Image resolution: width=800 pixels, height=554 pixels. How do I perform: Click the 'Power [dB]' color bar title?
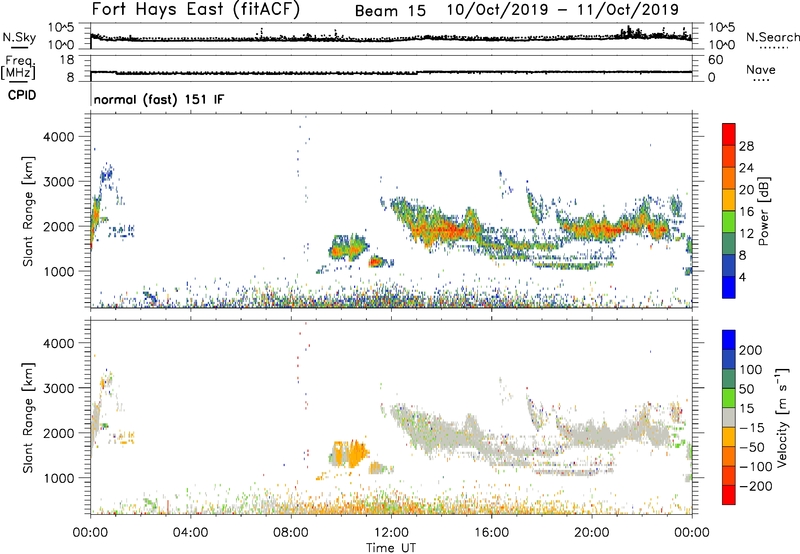(763, 211)
